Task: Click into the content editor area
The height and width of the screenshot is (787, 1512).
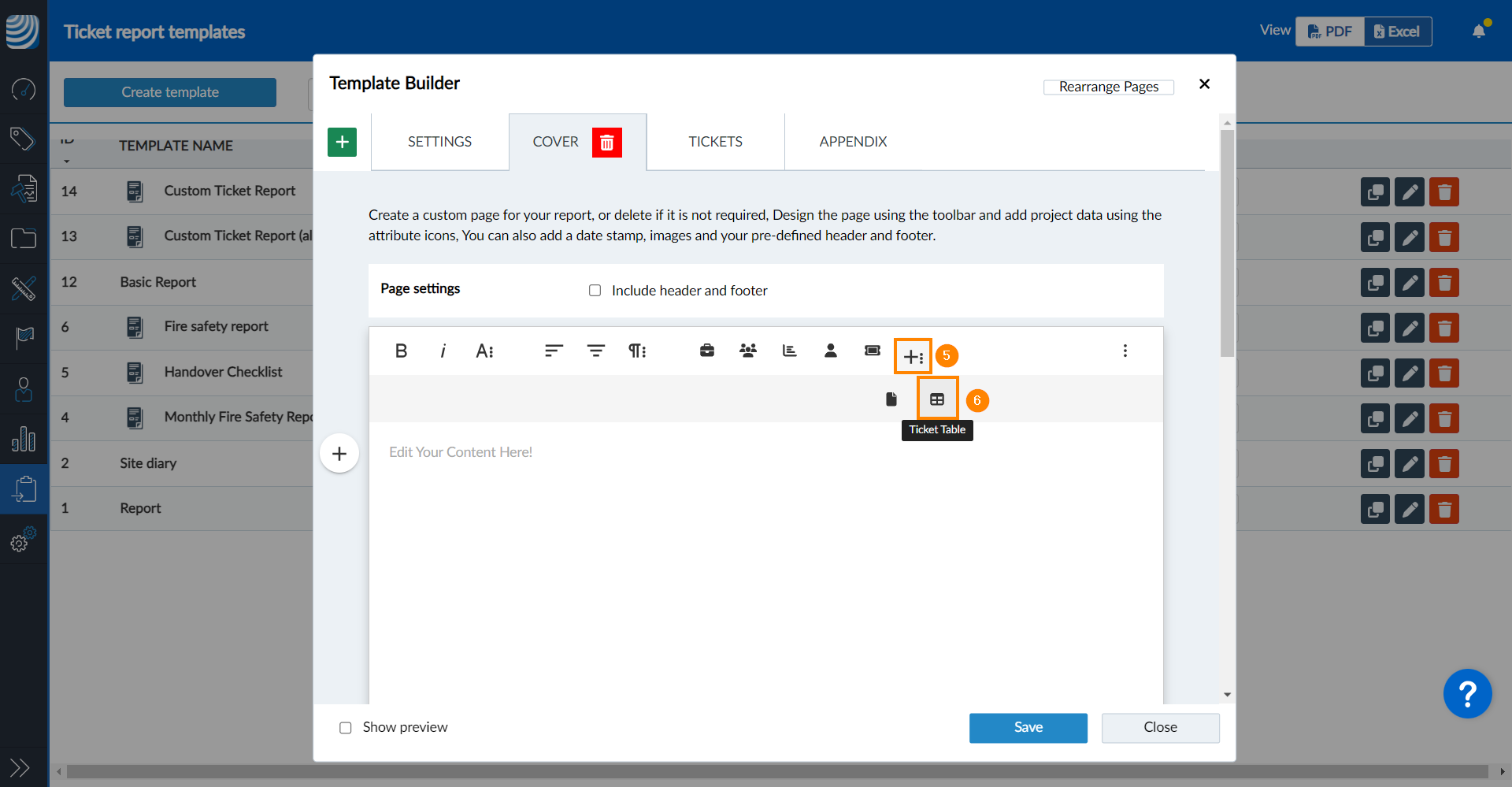Action: click(x=764, y=551)
